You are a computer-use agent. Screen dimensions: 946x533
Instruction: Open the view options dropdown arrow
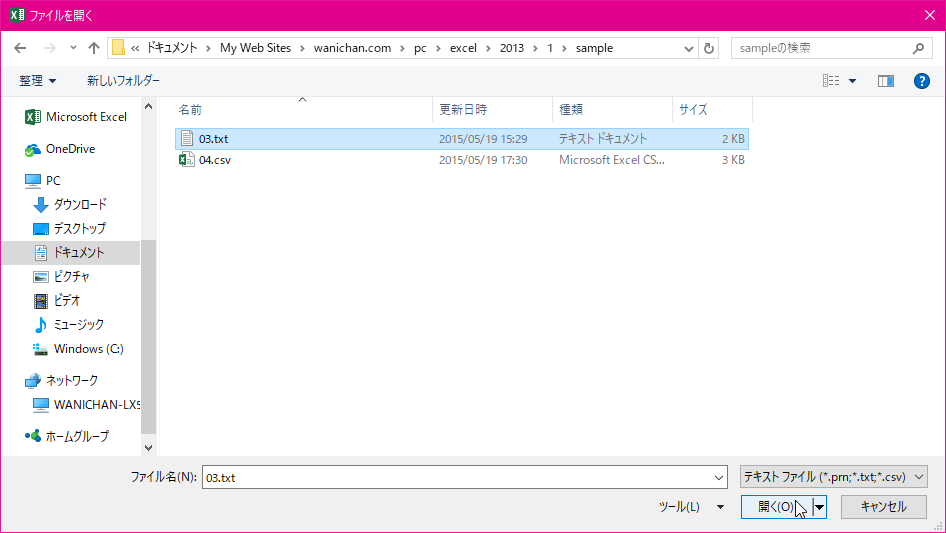tap(852, 81)
